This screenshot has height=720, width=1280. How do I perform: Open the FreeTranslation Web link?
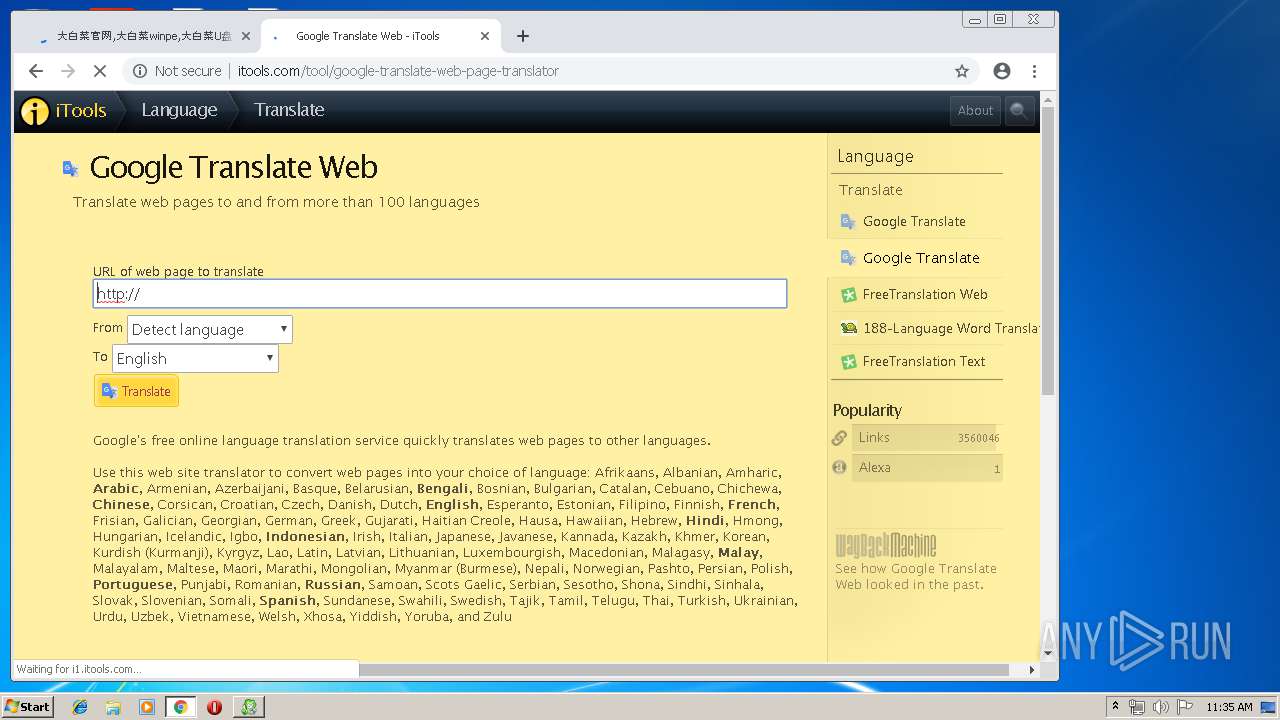pos(925,295)
